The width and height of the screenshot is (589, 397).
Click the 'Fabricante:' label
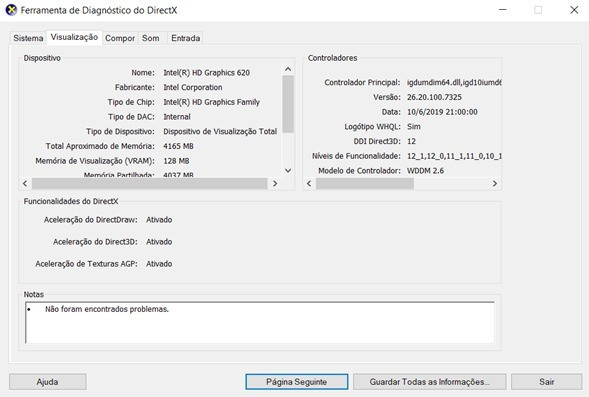pos(134,88)
